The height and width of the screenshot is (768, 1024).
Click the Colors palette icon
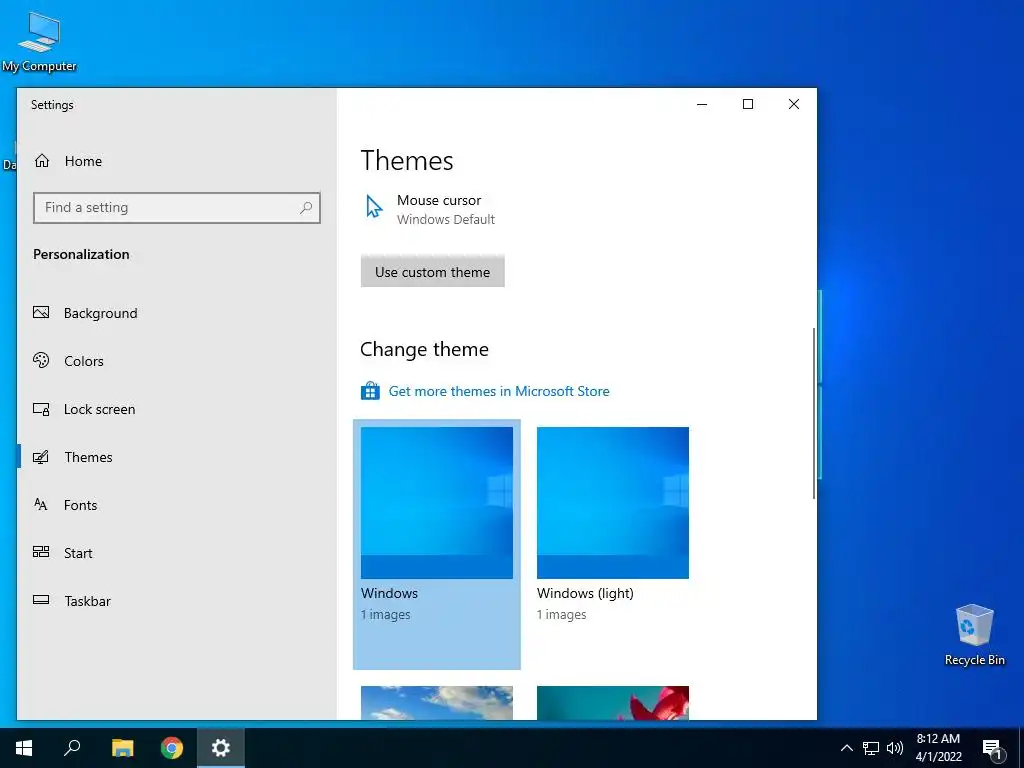tap(41, 360)
